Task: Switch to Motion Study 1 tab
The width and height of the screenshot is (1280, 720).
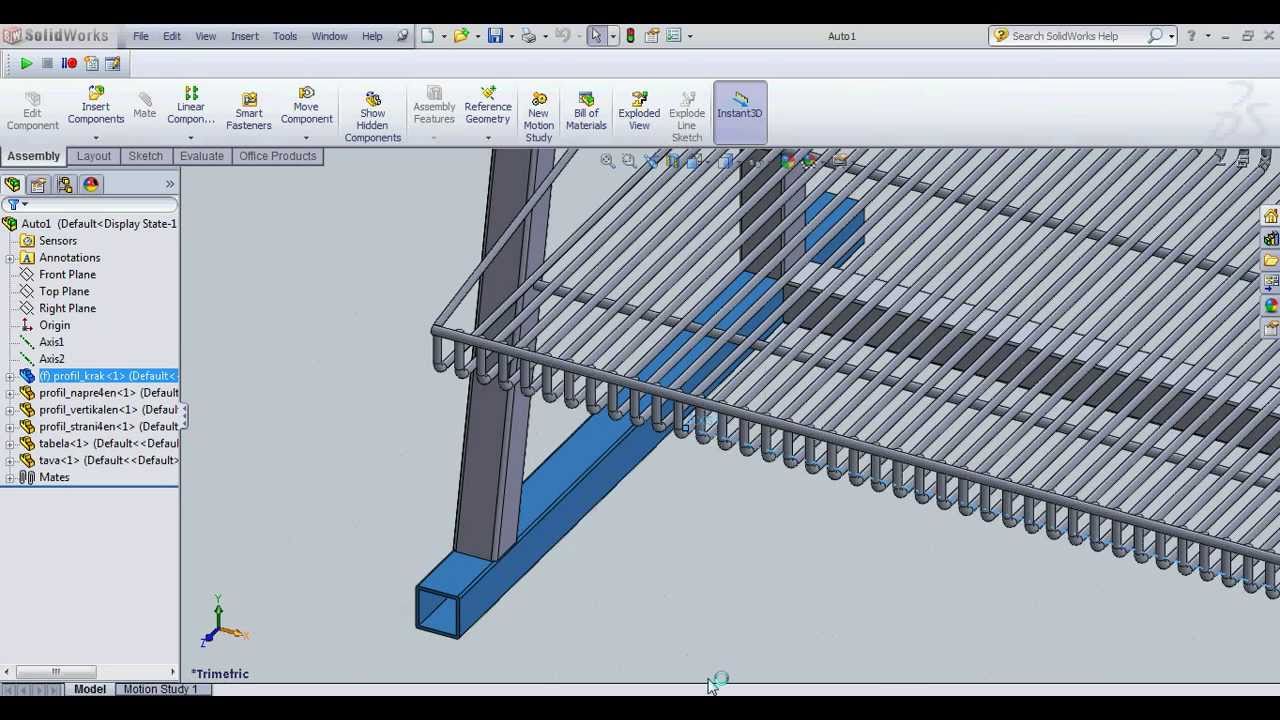Action: pyautogui.click(x=161, y=689)
